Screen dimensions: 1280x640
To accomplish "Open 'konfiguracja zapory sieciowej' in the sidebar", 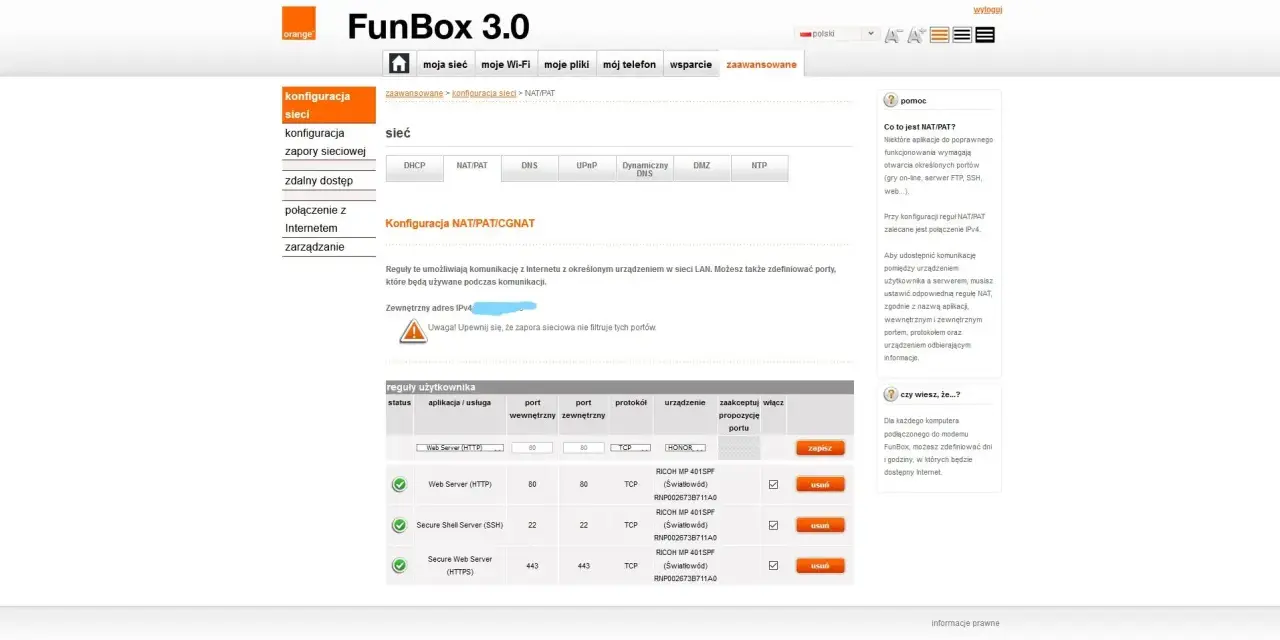I will pyautogui.click(x=329, y=142).
